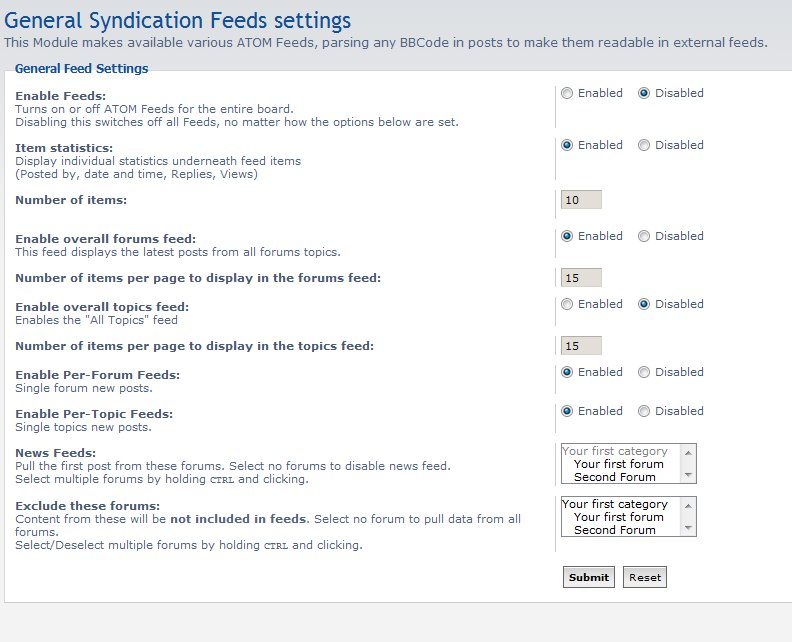Select Enabled for Item statistics
Screen dimensions: 792x642
click(x=568, y=145)
